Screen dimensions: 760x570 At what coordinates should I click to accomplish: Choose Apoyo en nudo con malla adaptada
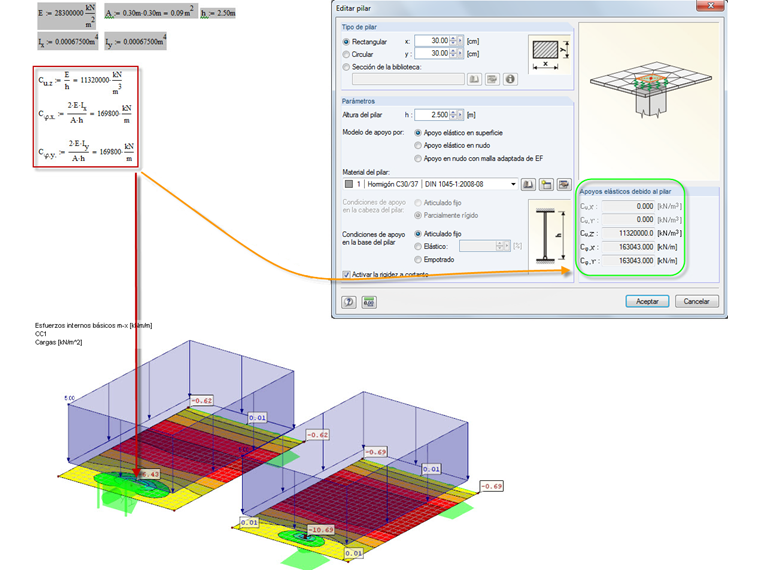[418, 158]
